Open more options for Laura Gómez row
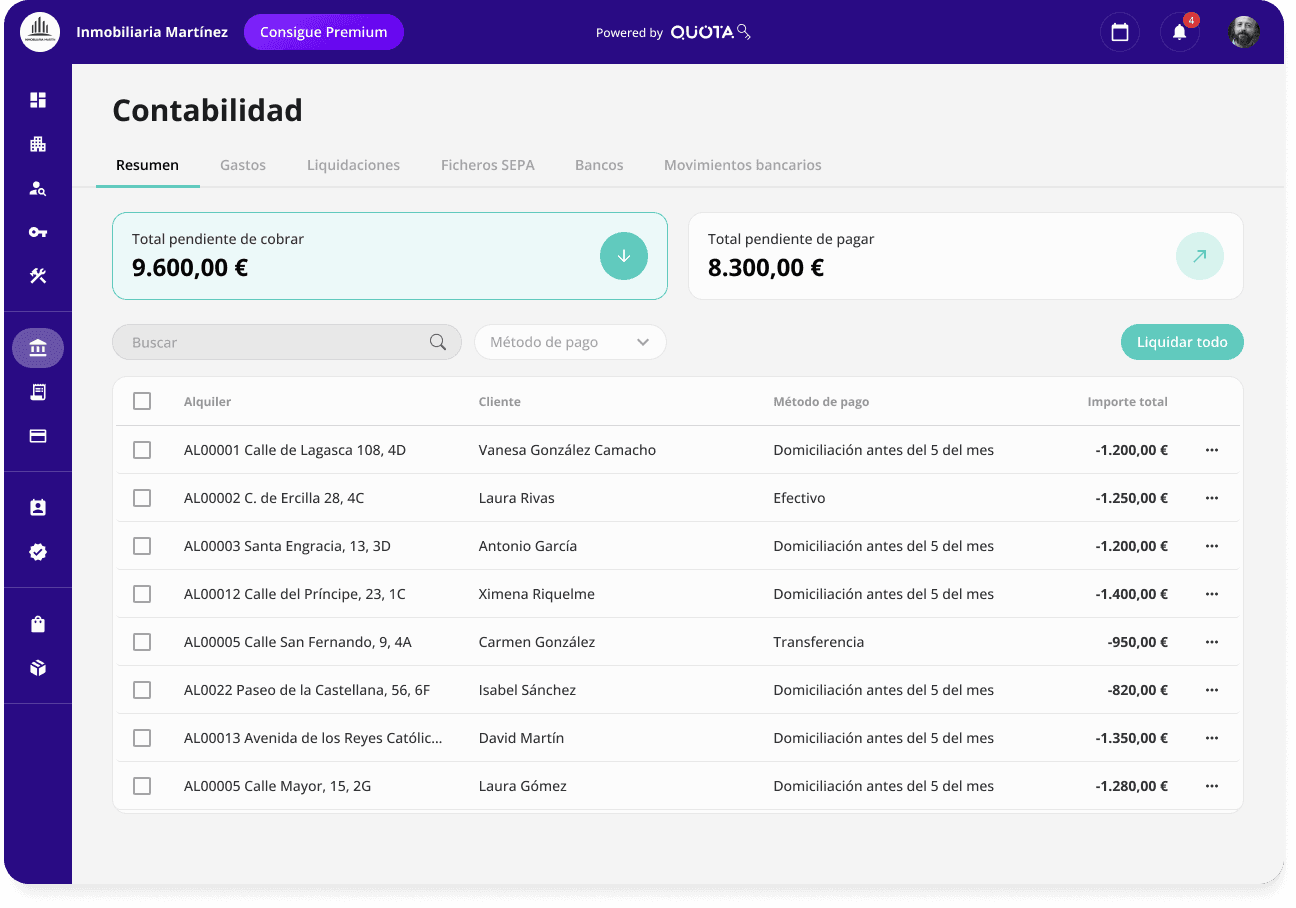The height and width of the screenshot is (908, 1296). pos(1212,786)
